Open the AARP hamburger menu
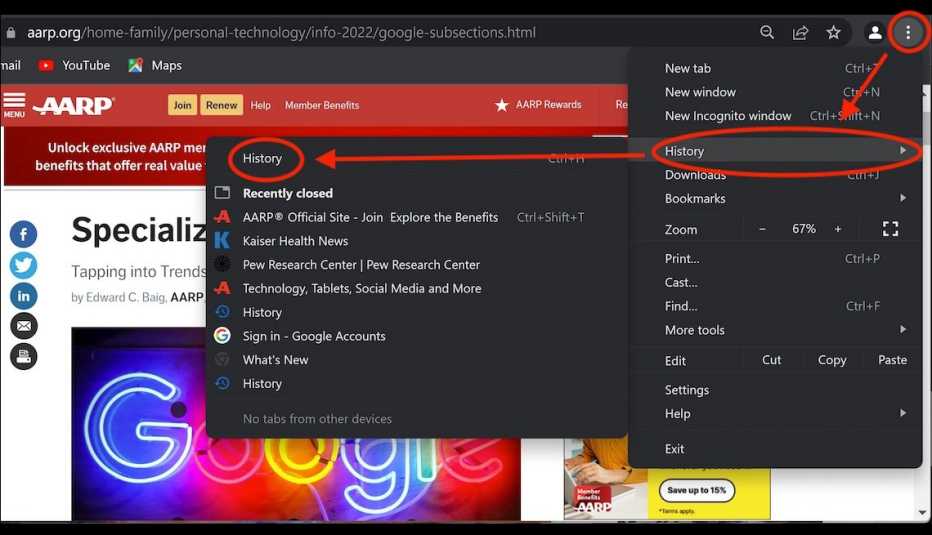Image resolution: width=932 pixels, height=535 pixels. (x=14, y=105)
